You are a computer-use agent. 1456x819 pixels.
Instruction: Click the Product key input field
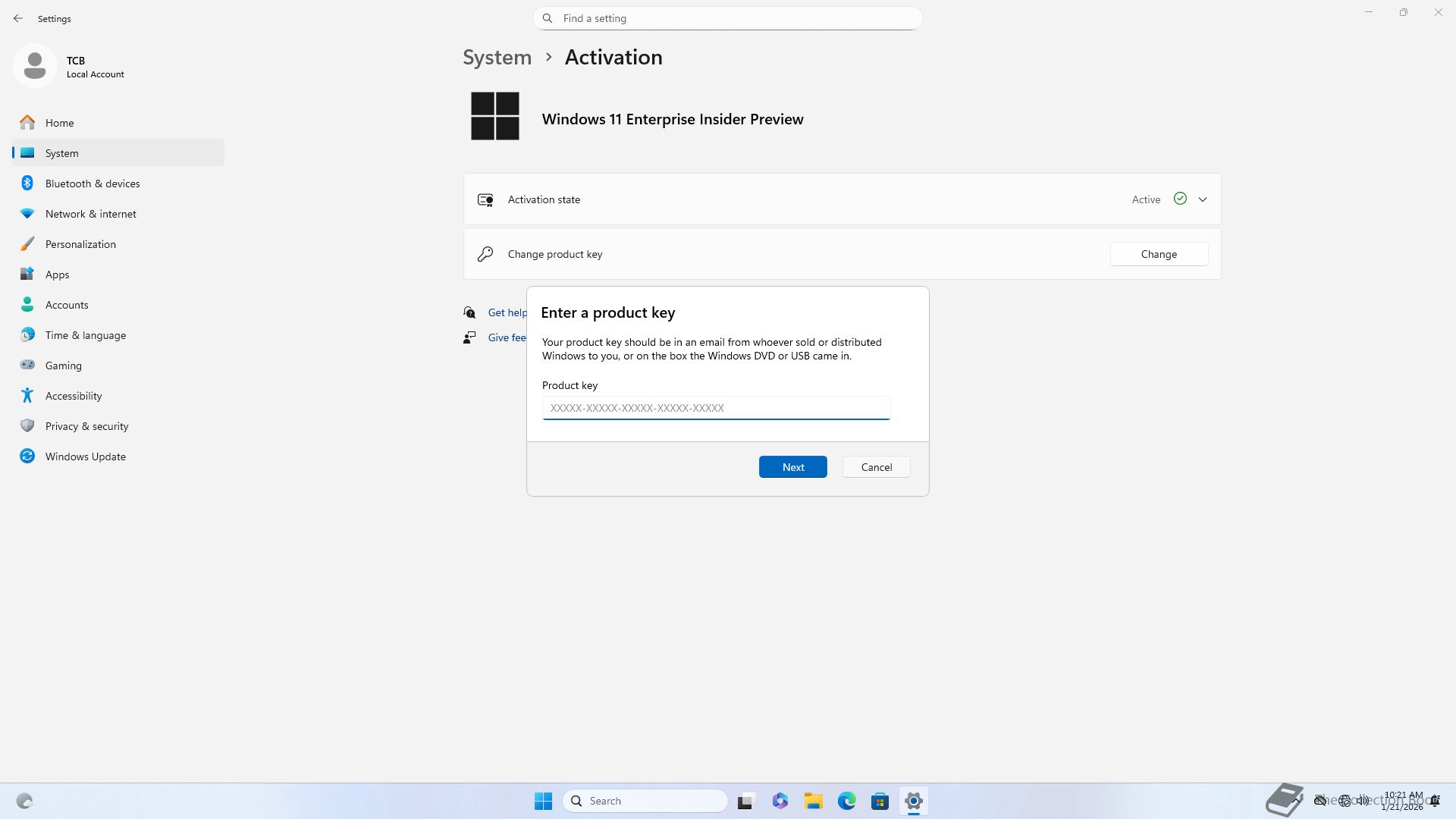[715, 408]
